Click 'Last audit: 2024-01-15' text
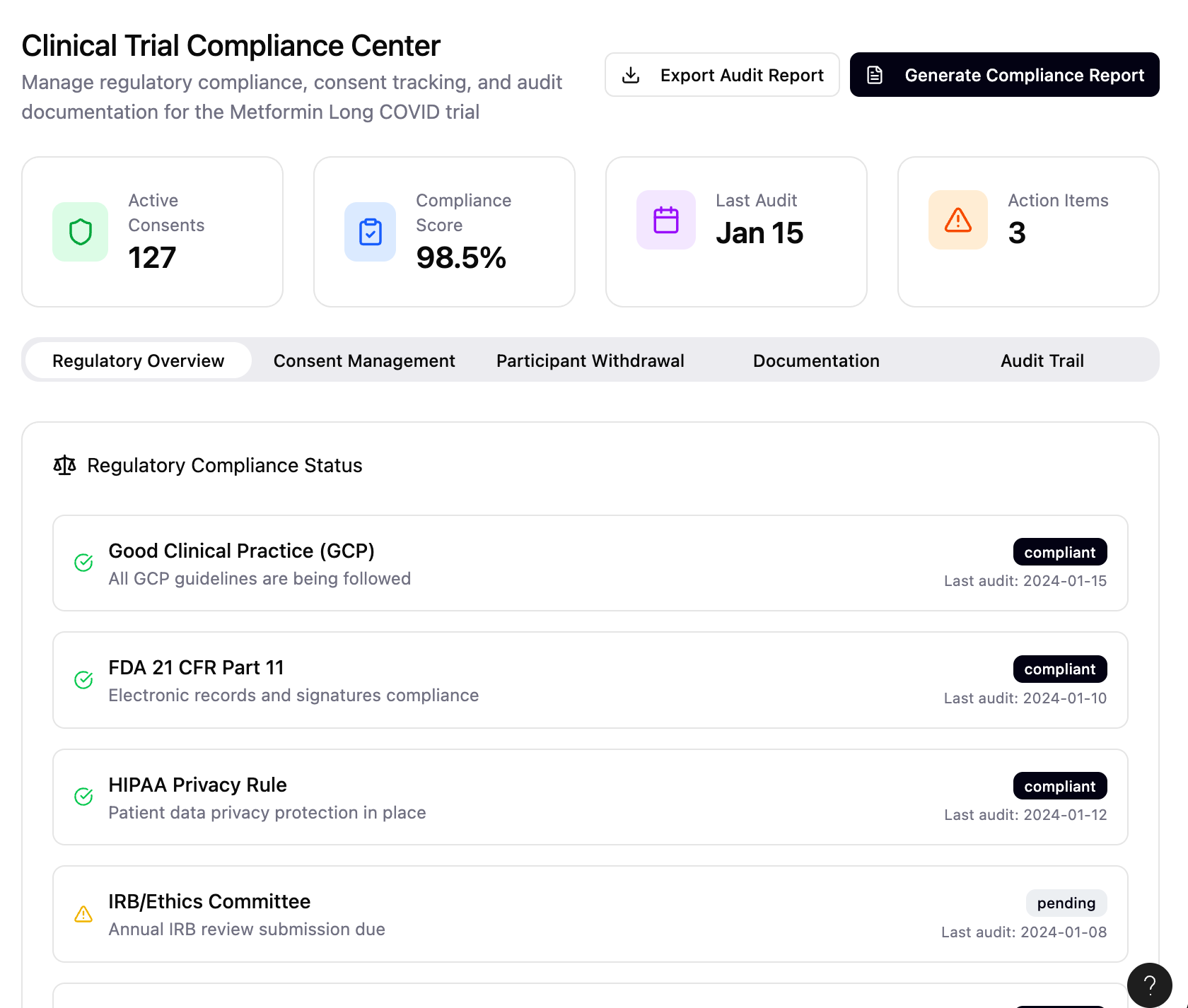 tap(1025, 581)
